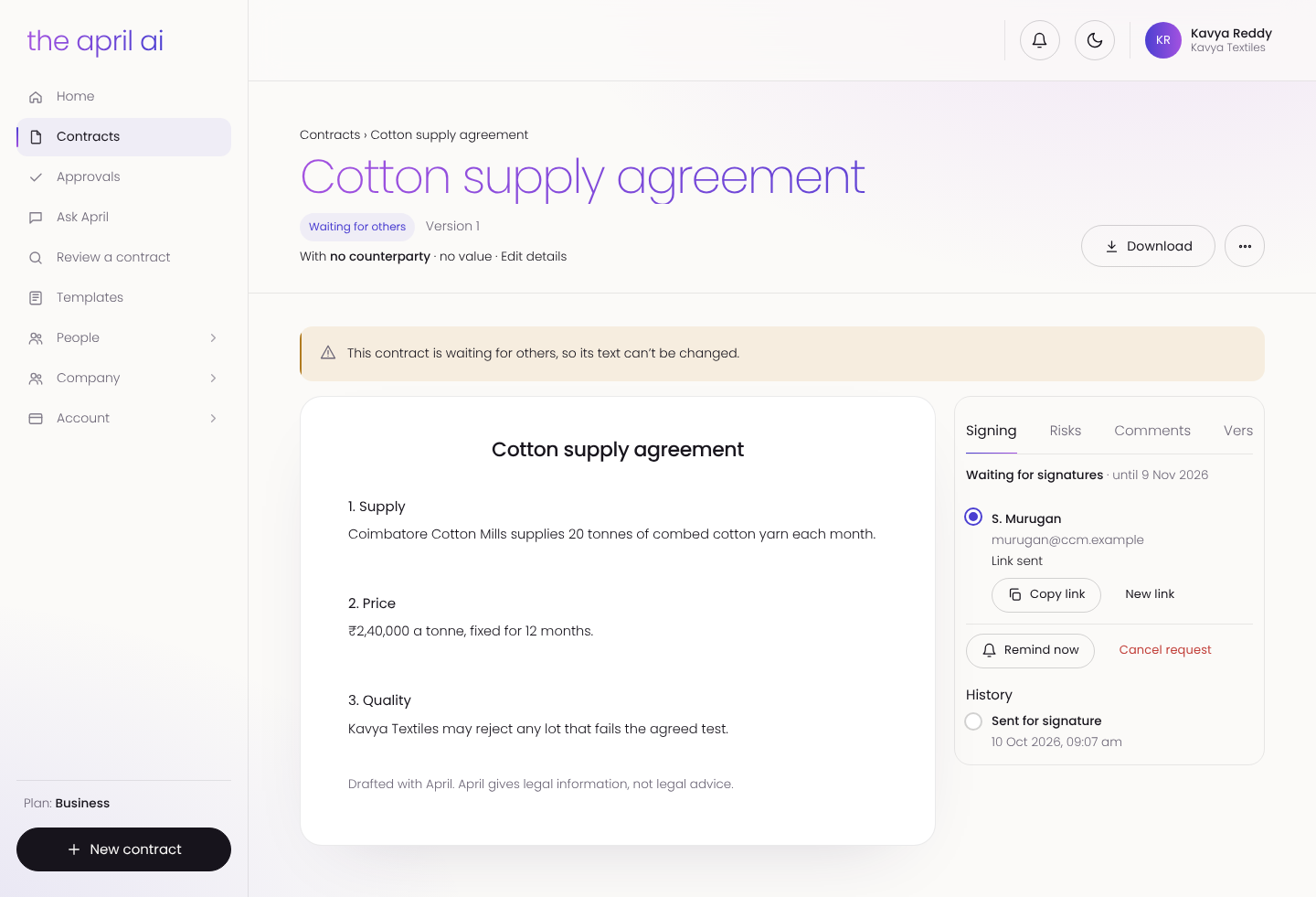This screenshot has height=897, width=1316.
Task: Click the Waiting for others status badge
Action: pyautogui.click(x=357, y=227)
